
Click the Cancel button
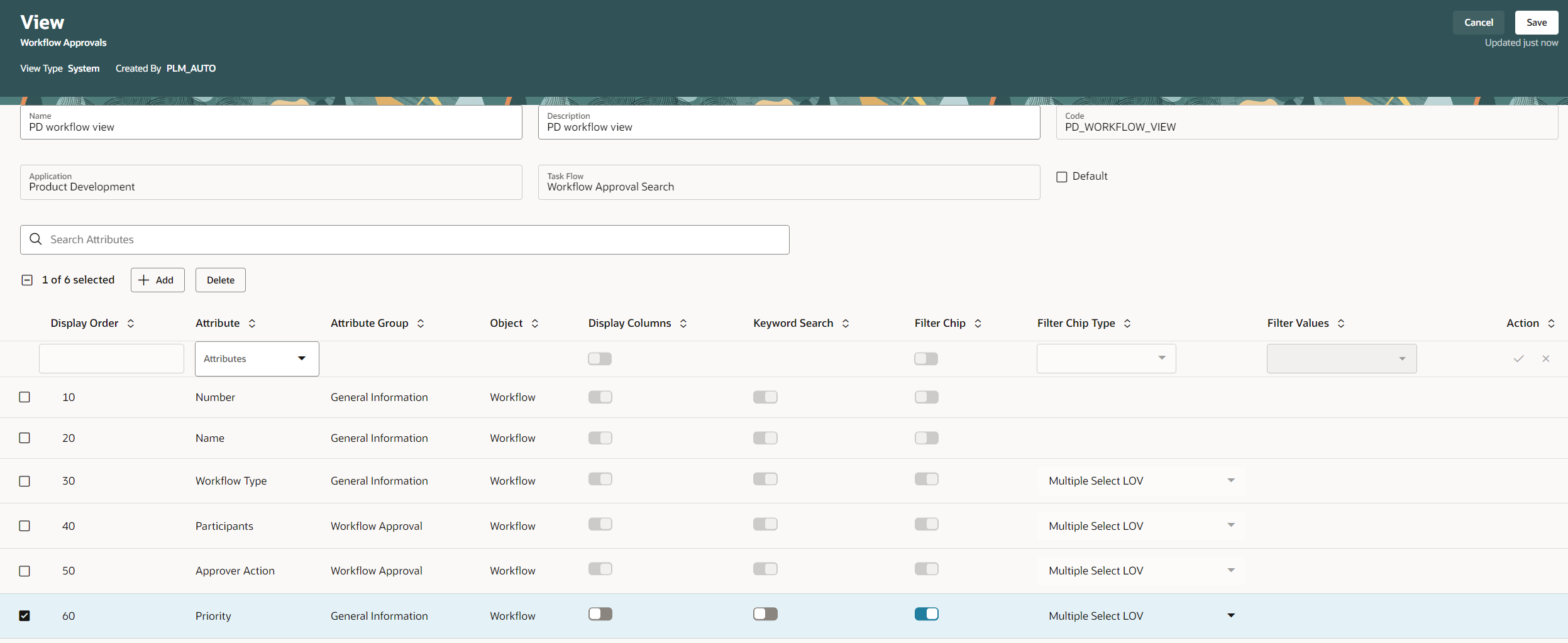pos(1479,23)
